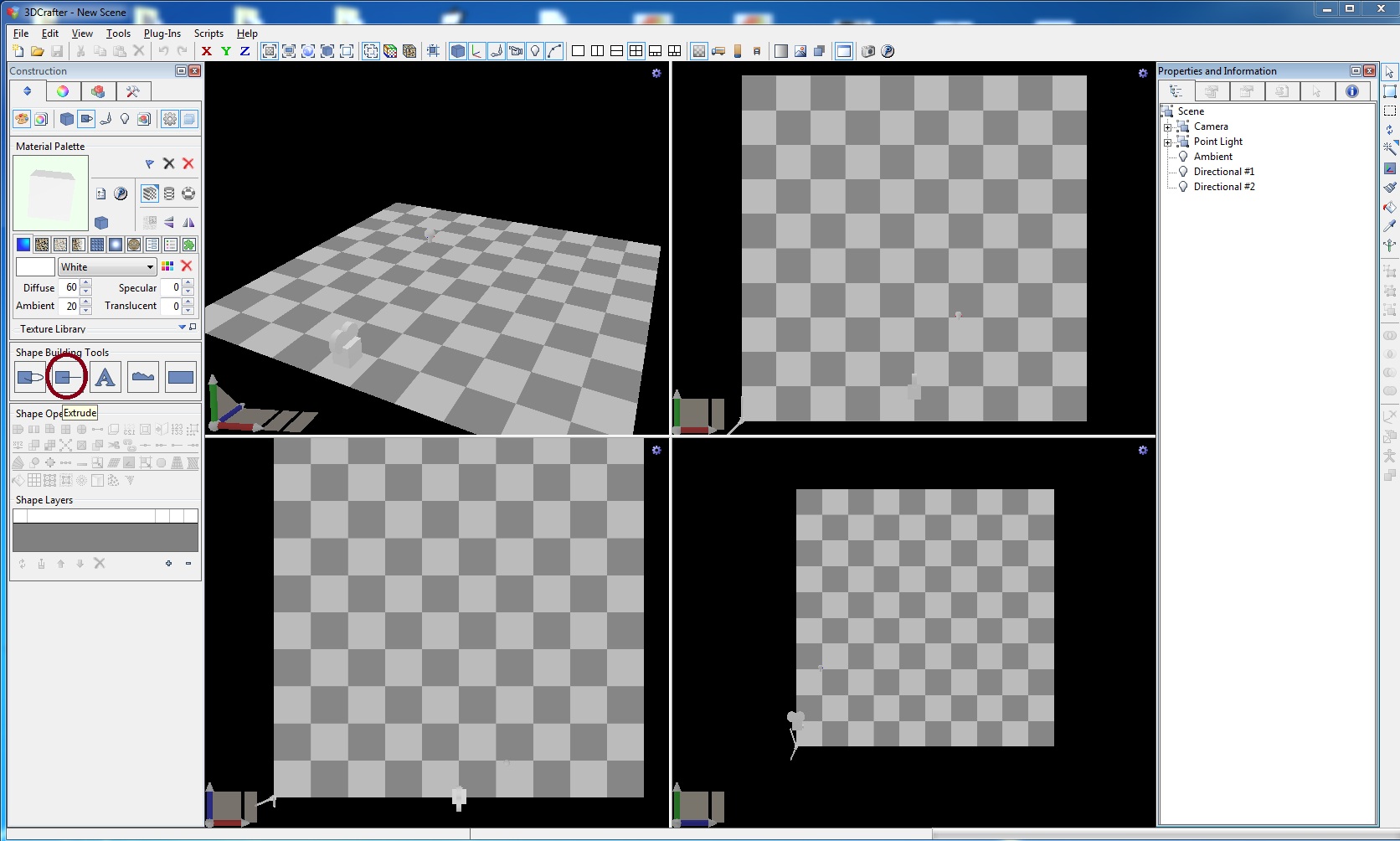Click the Diffuse value input field
The width and height of the screenshot is (1400, 841).
(x=68, y=287)
